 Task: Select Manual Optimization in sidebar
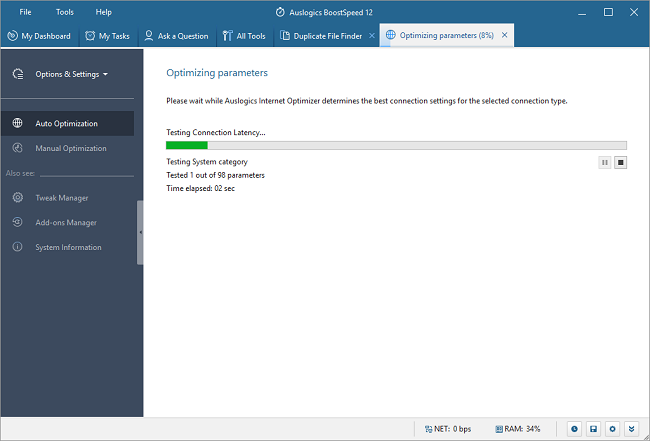(67, 148)
